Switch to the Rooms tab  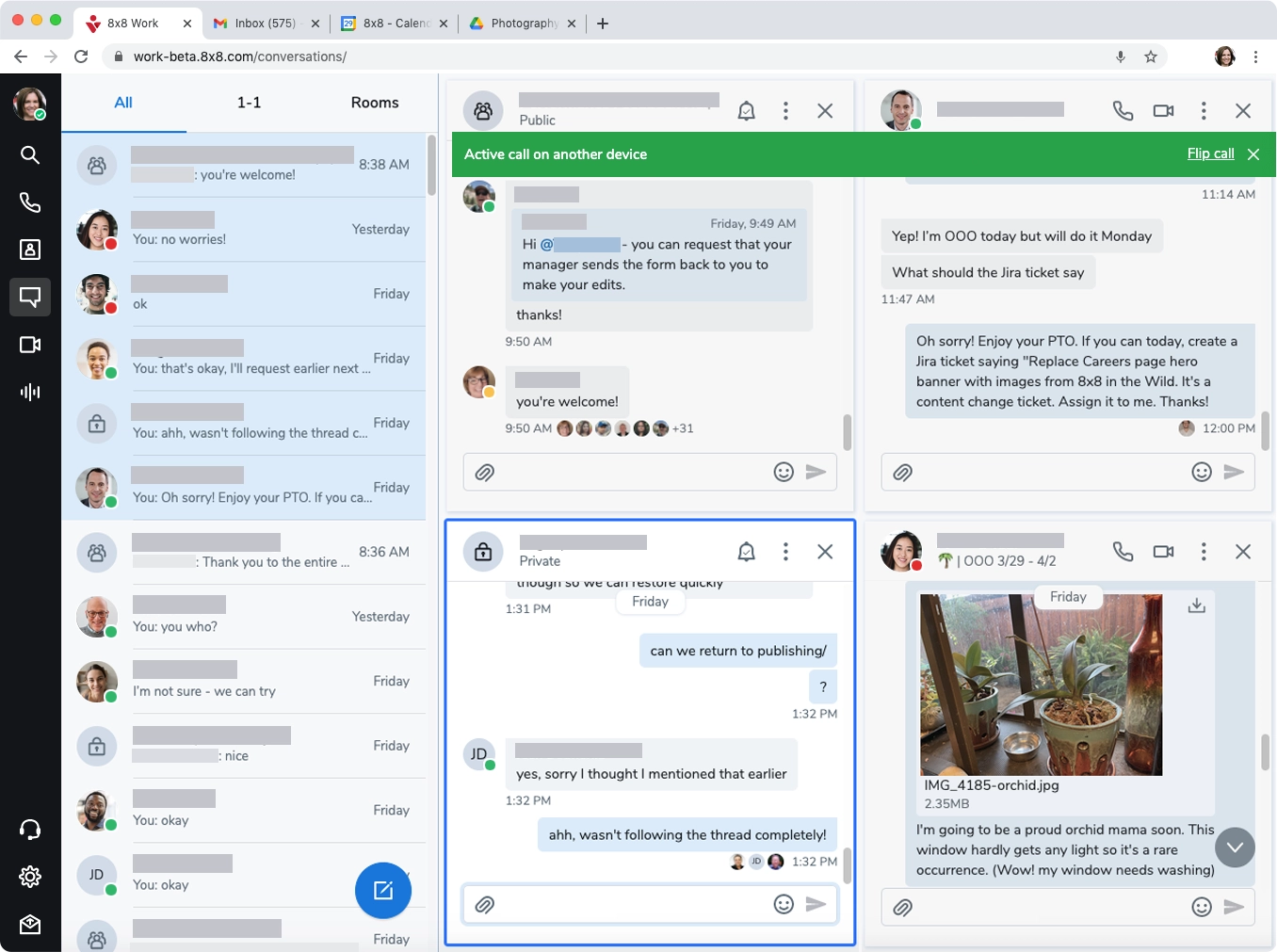click(x=375, y=103)
